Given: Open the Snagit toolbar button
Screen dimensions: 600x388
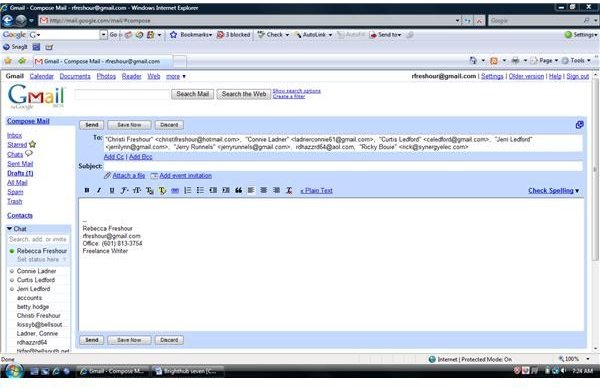Looking at the screenshot, I should pyautogui.click(x=15, y=47).
